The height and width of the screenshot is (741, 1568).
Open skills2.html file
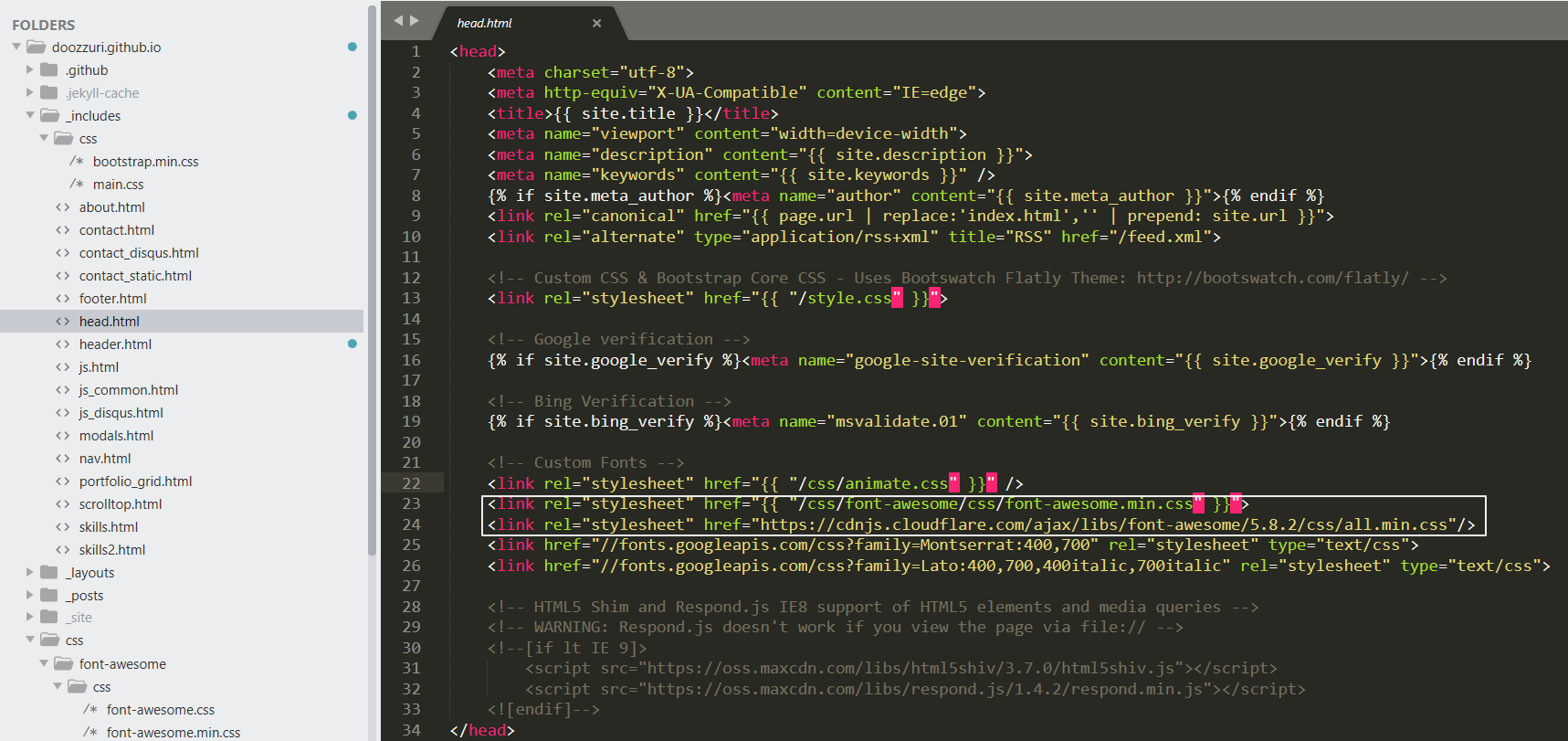tap(111, 550)
